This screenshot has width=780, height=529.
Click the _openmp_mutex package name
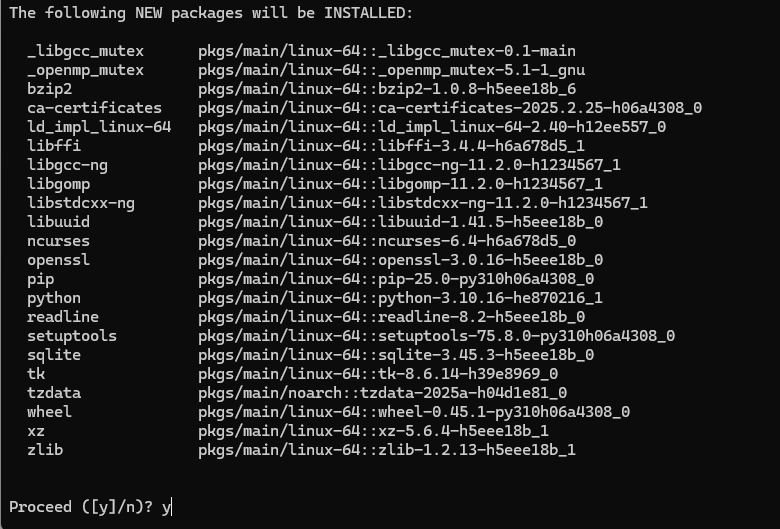(x=86, y=70)
